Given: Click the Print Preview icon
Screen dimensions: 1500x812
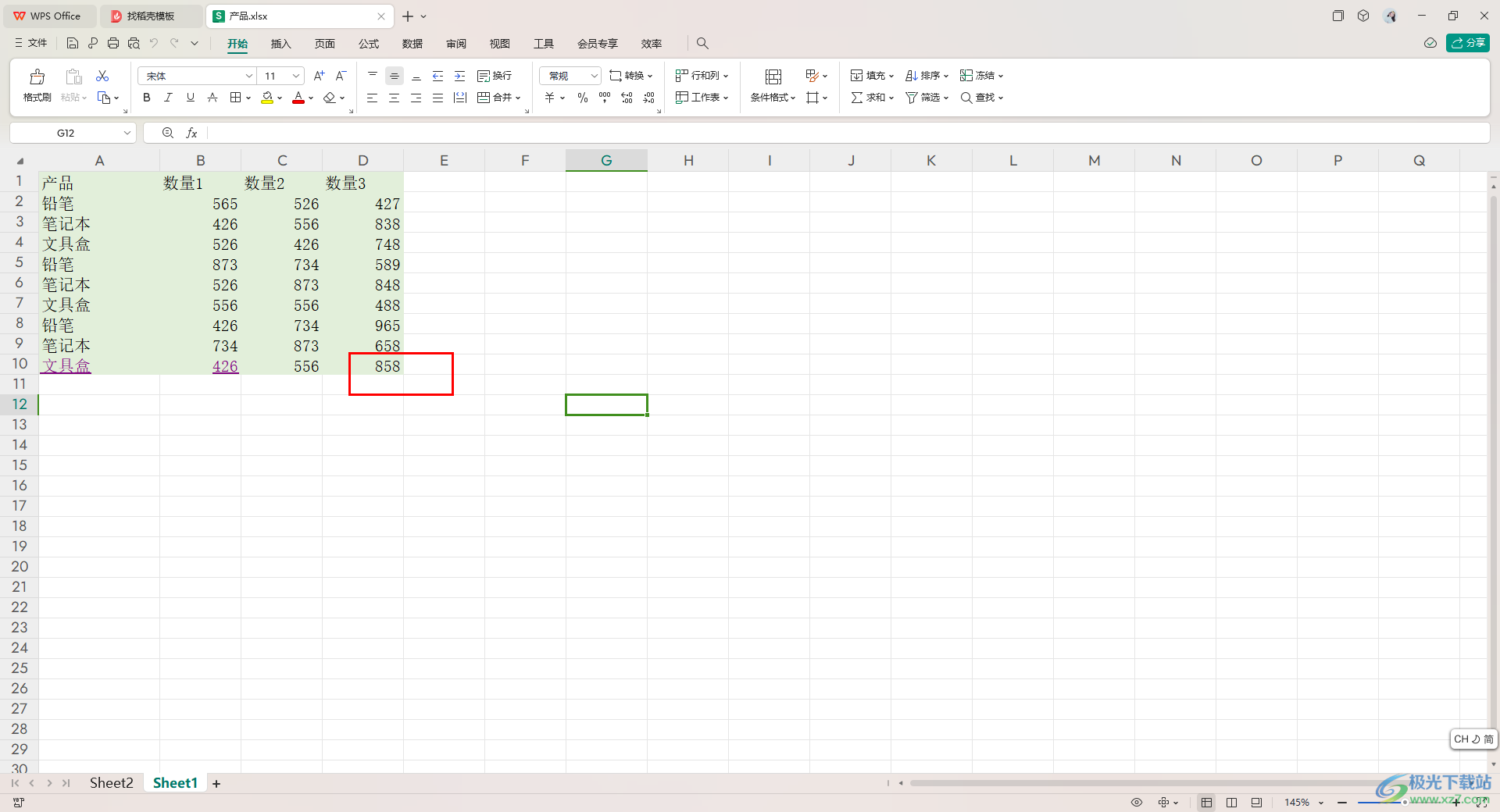Looking at the screenshot, I should tap(134, 44).
